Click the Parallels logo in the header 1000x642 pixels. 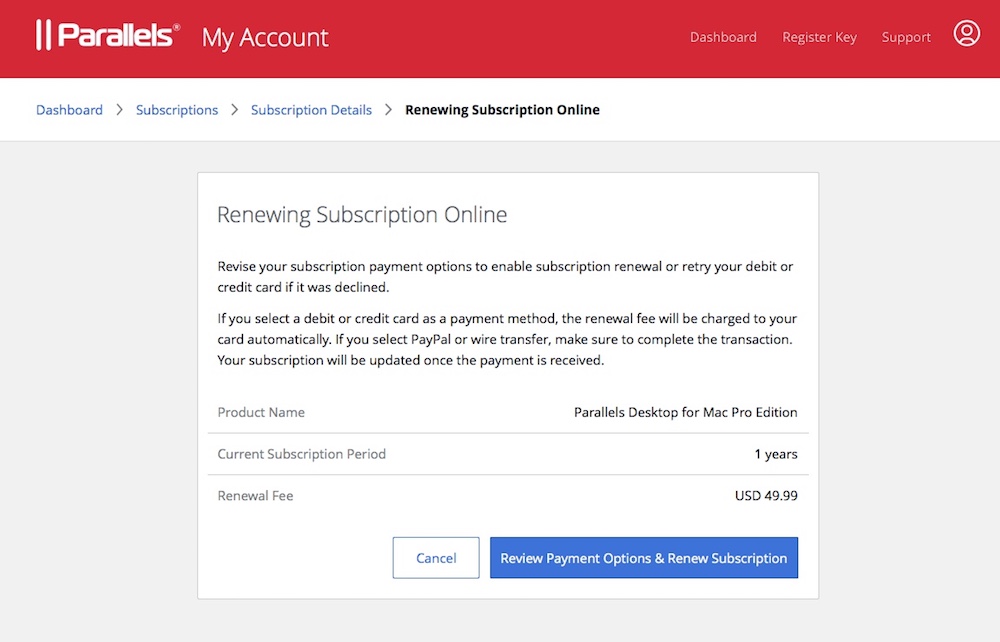[x=108, y=36]
